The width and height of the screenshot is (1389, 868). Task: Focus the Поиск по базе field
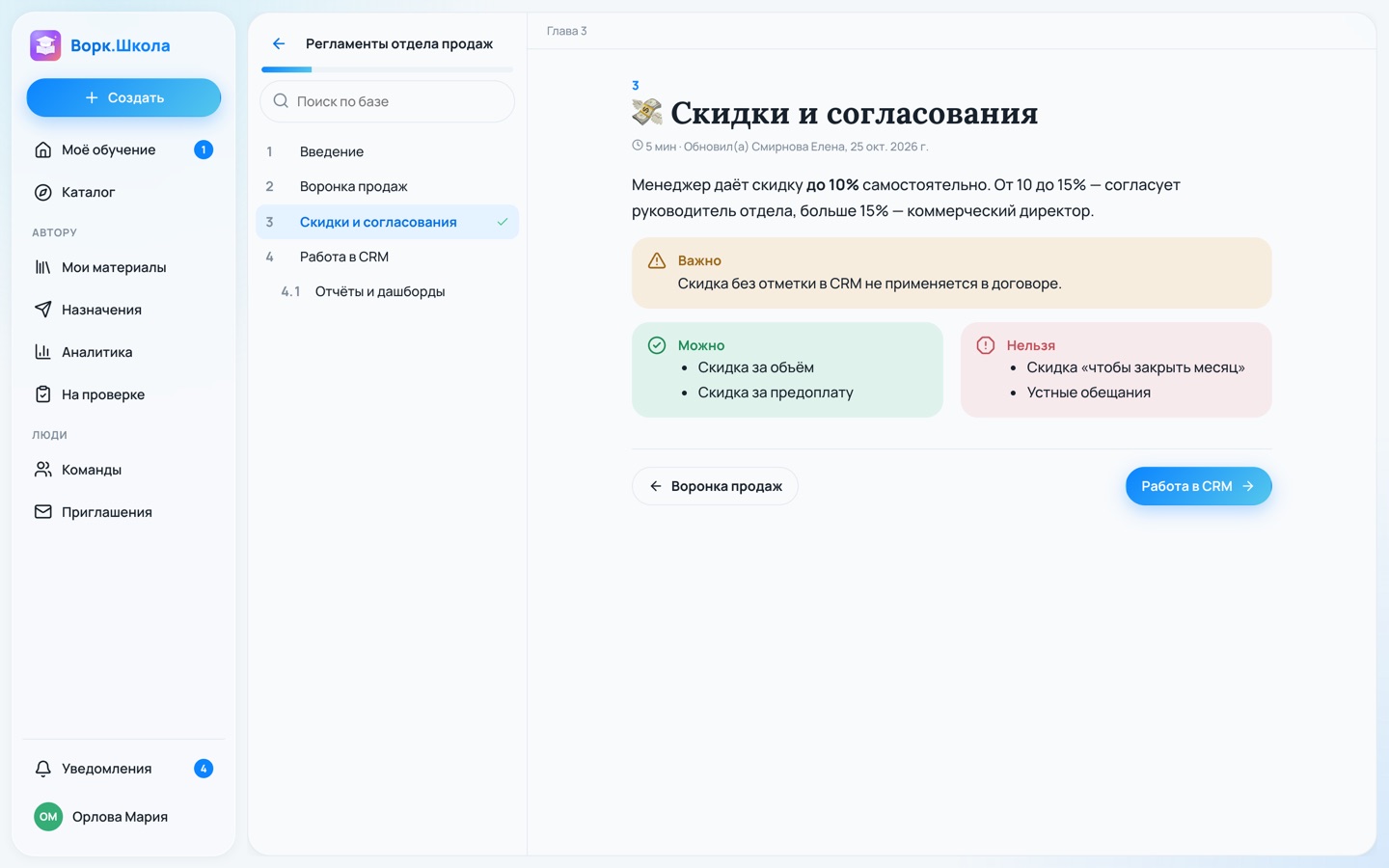pyautogui.click(x=387, y=101)
